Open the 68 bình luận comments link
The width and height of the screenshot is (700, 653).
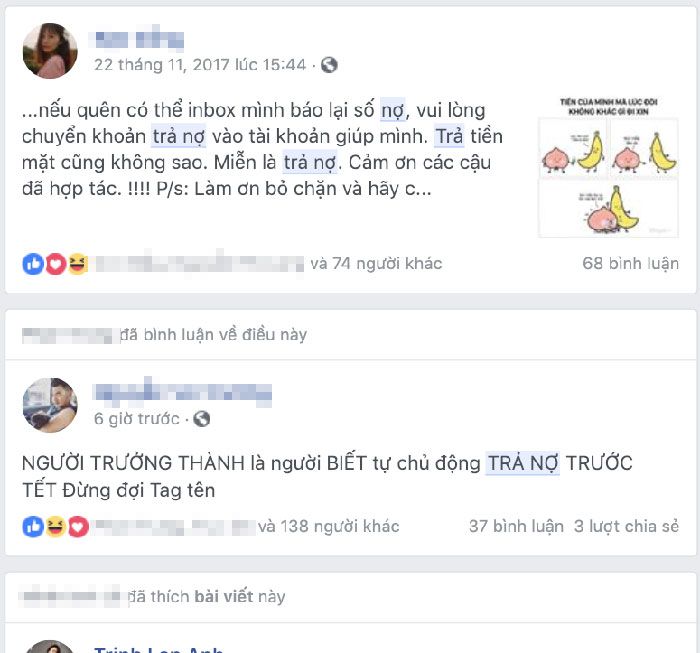click(630, 263)
